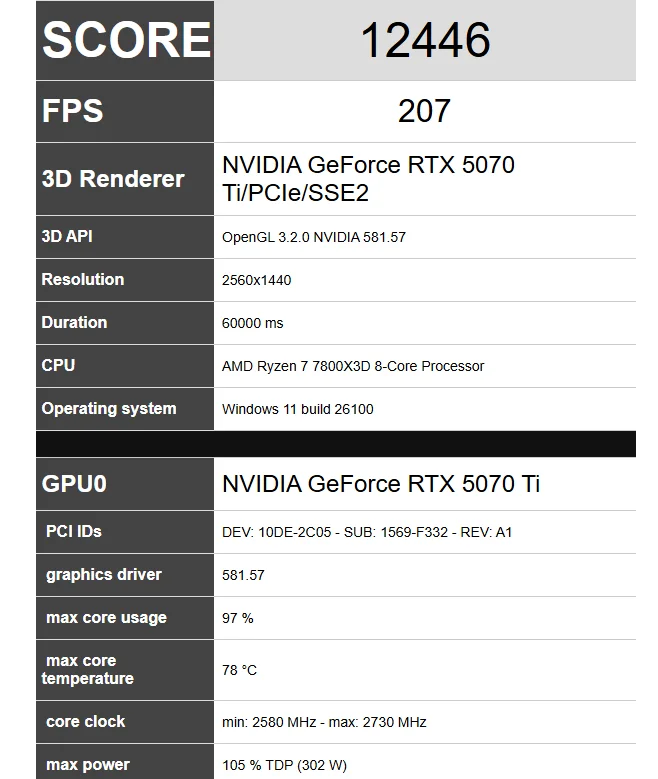The width and height of the screenshot is (658, 779).
Task: Click the CPU row label
Action: (58, 366)
